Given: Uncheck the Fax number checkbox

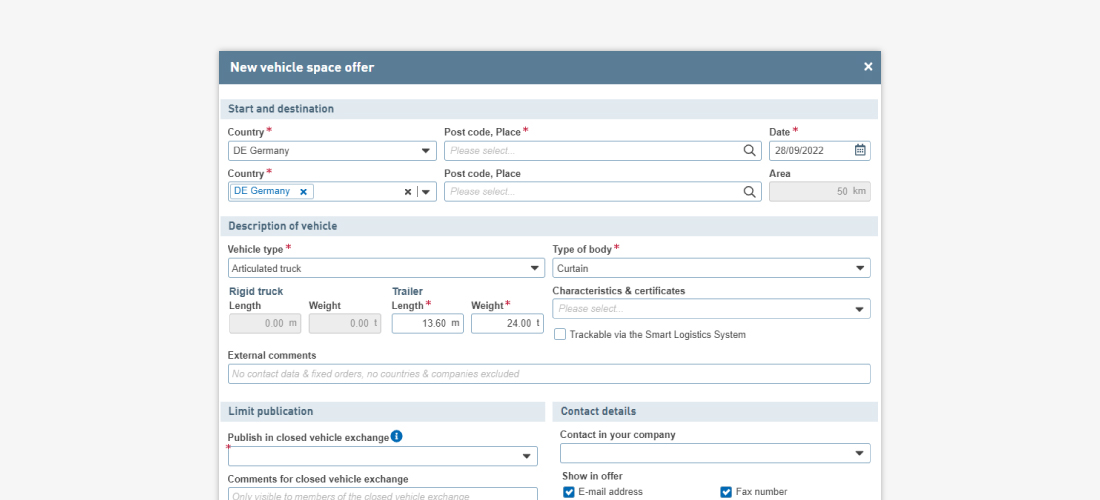Looking at the screenshot, I should [726, 492].
